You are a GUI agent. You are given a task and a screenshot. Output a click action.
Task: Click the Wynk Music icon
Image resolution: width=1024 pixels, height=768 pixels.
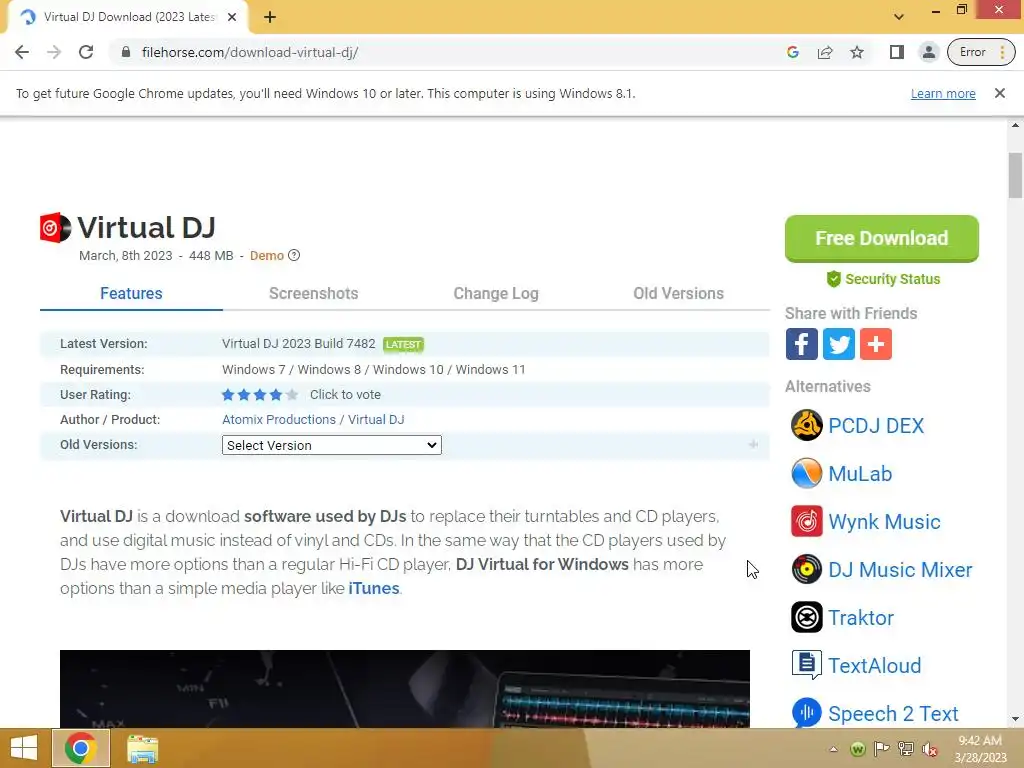point(807,521)
